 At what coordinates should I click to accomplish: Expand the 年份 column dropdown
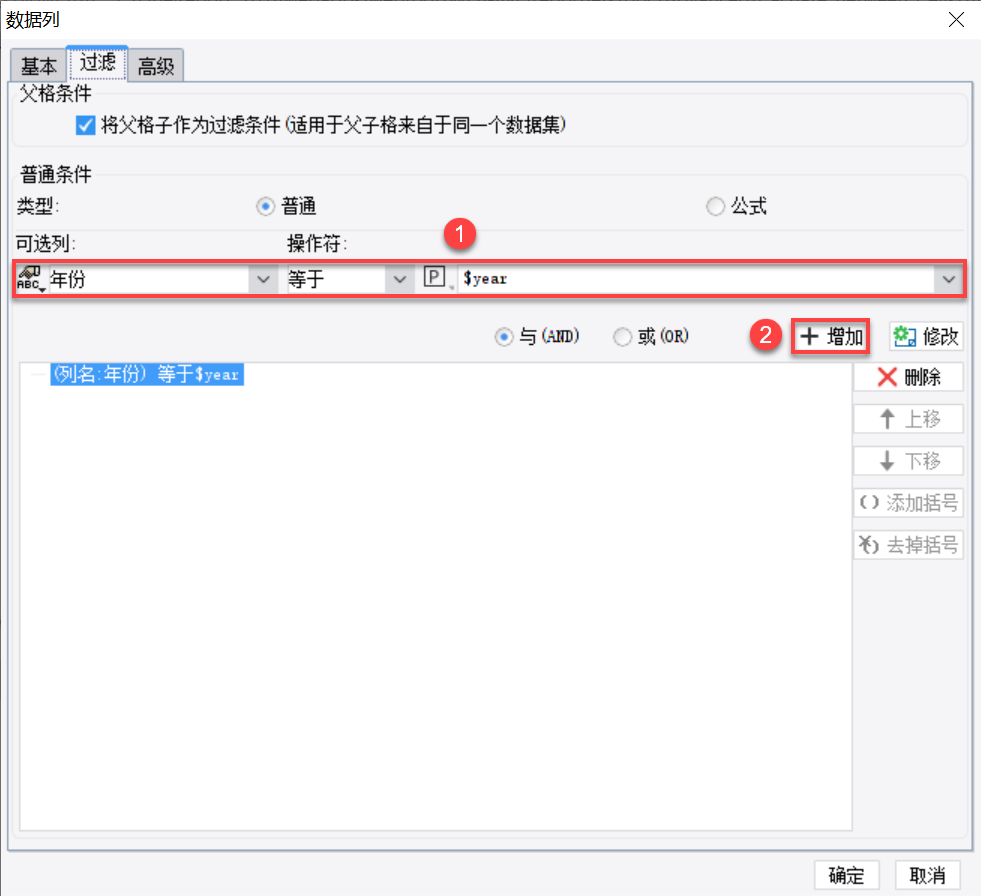tap(263, 279)
